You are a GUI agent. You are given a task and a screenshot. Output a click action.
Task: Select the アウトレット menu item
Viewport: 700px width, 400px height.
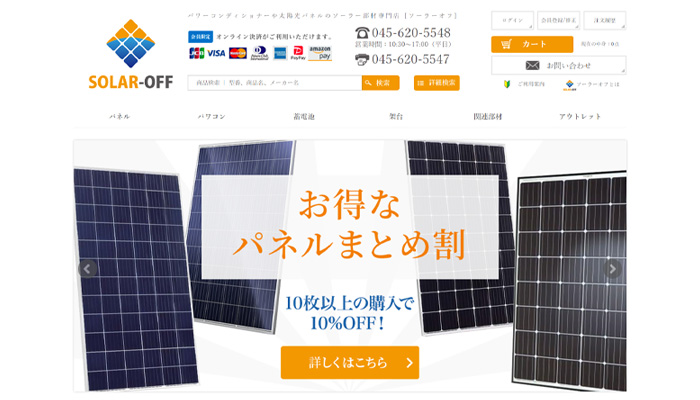point(580,117)
